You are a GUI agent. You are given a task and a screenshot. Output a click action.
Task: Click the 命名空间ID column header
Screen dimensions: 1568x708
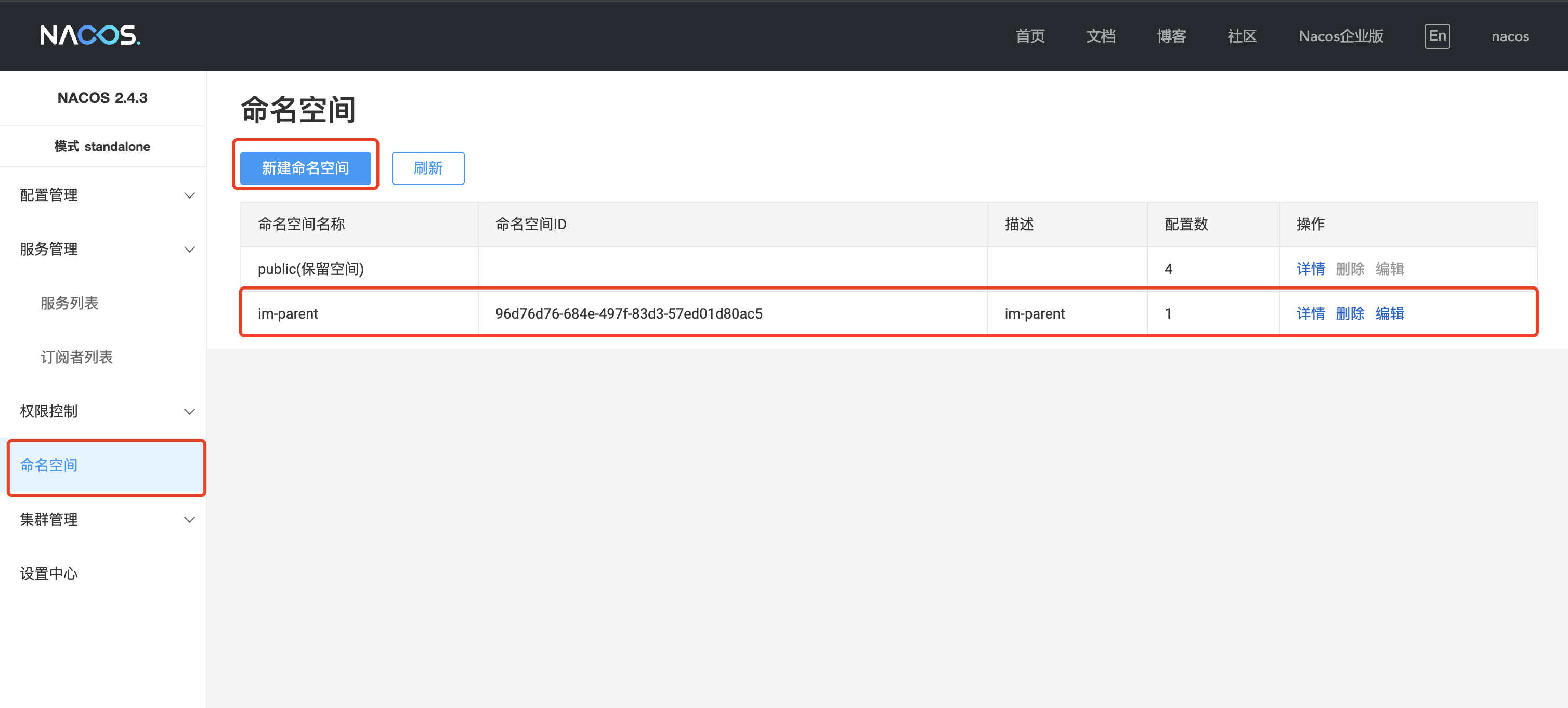click(x=733, y=224)
